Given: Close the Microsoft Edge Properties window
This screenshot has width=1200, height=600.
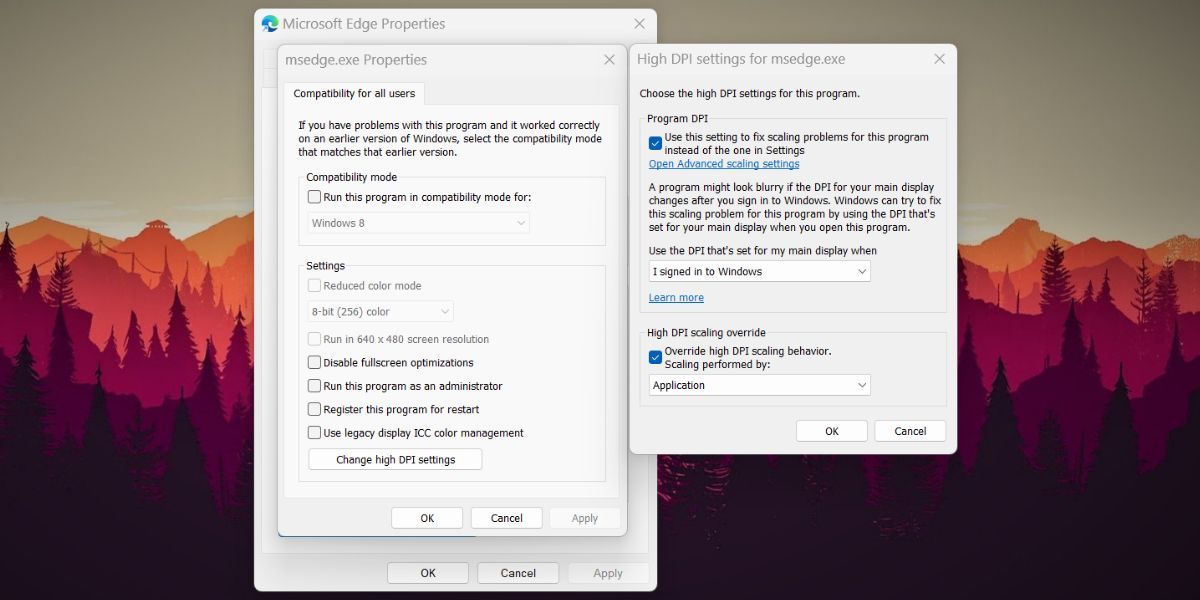Looking at the screenshot, I should pyautogui.click(x=640, y=23).
